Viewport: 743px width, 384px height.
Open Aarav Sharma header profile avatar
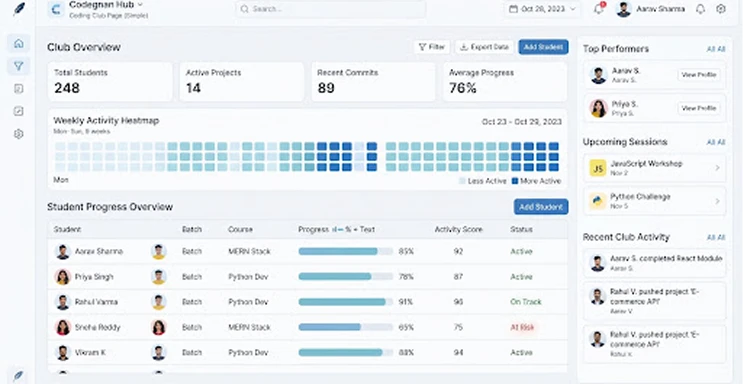pos(624,9)
